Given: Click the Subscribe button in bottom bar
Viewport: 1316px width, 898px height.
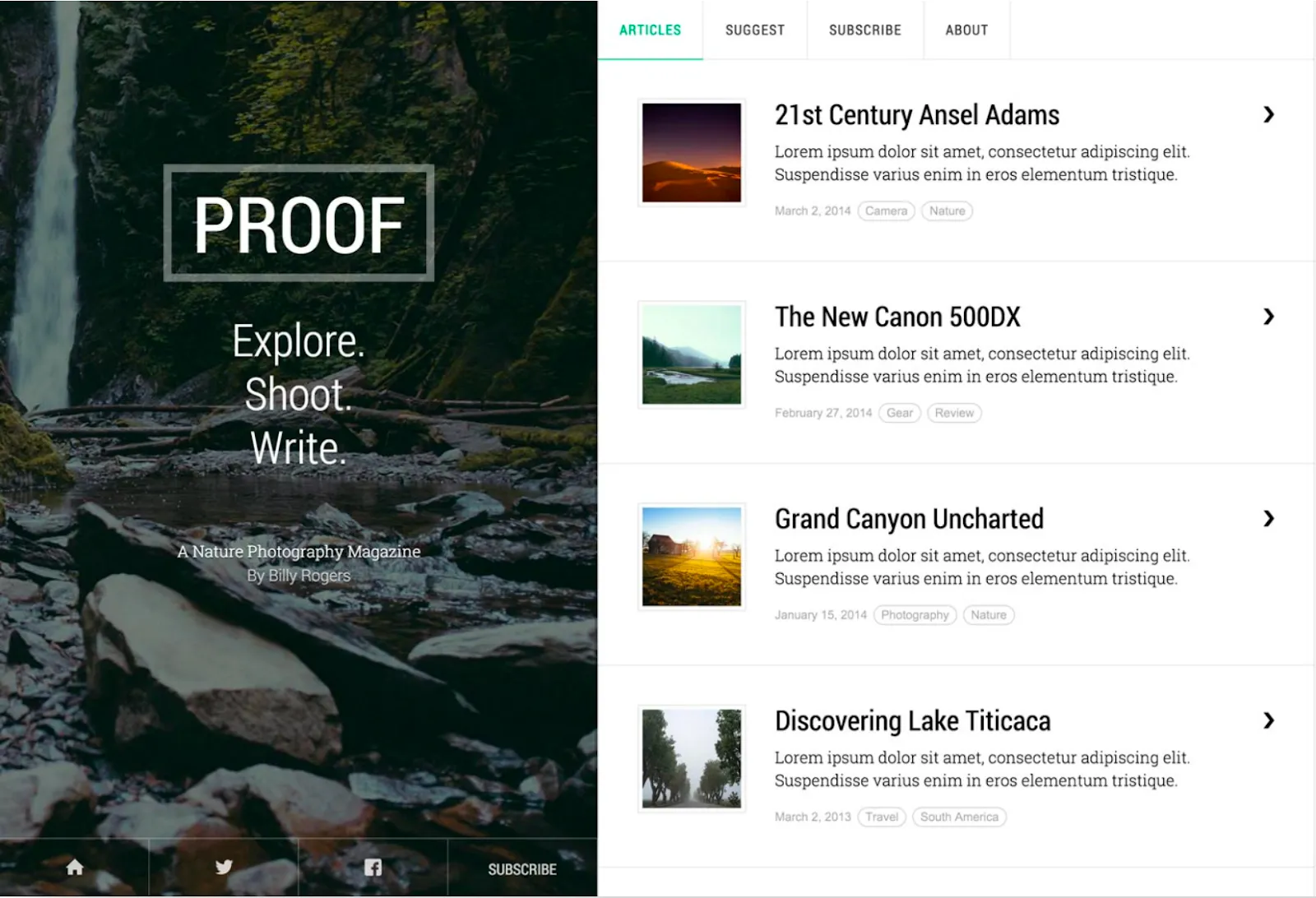Looking at the screenshot, I should coord(522,869).
